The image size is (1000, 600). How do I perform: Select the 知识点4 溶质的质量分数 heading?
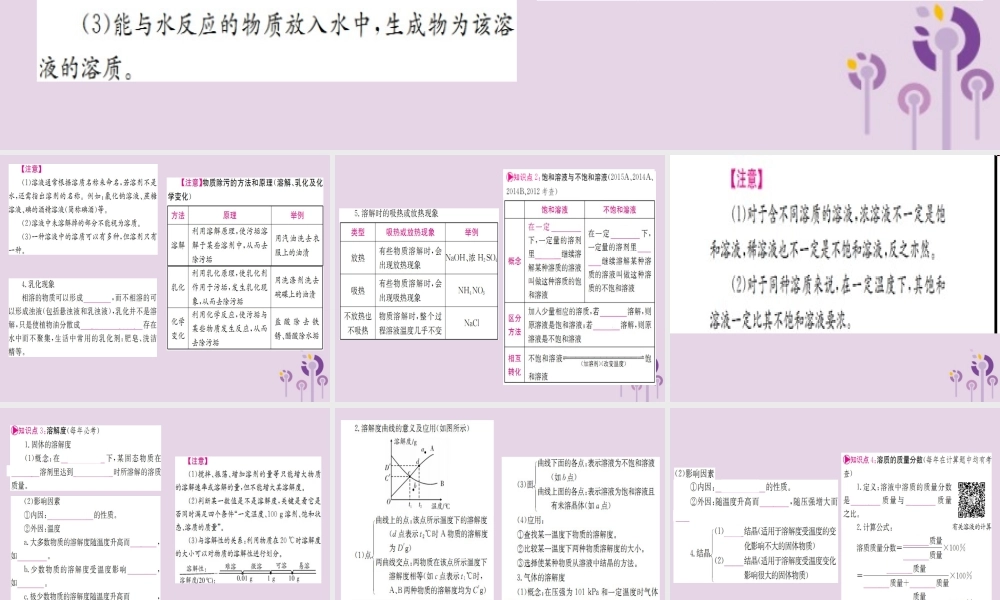tap(916, 466)
